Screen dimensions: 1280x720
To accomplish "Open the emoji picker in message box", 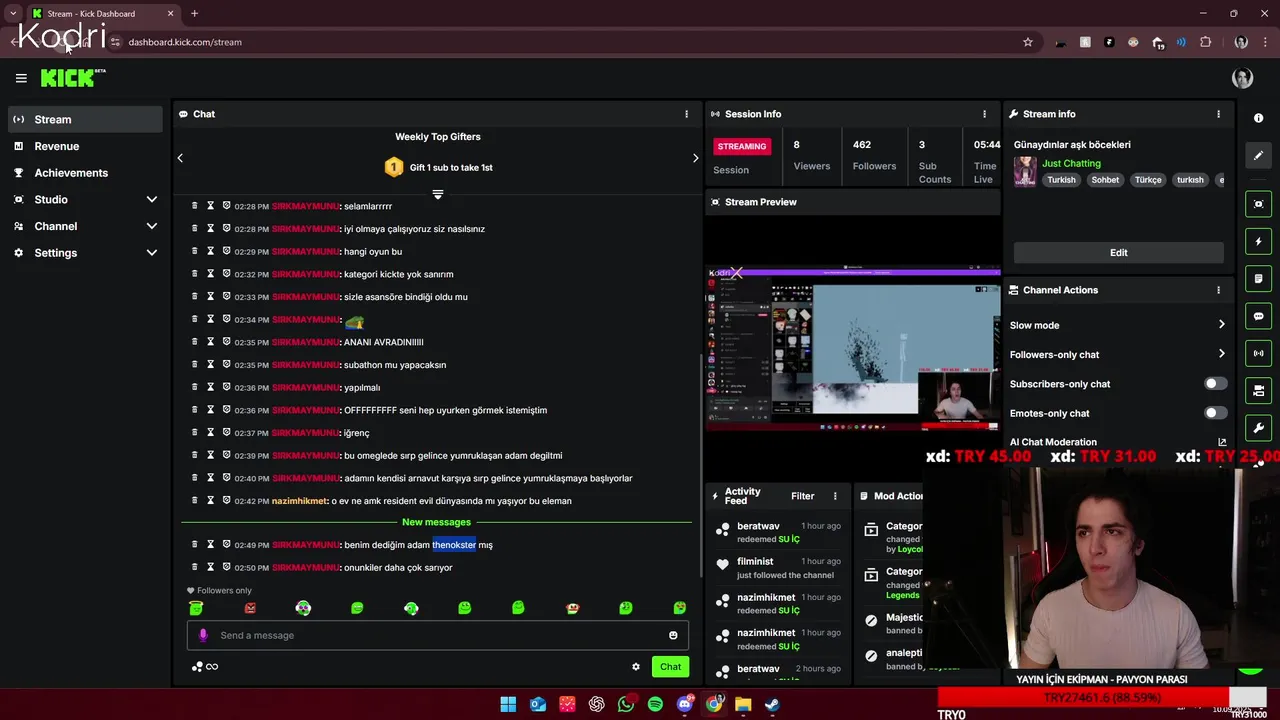I will [x=673, y=635].
